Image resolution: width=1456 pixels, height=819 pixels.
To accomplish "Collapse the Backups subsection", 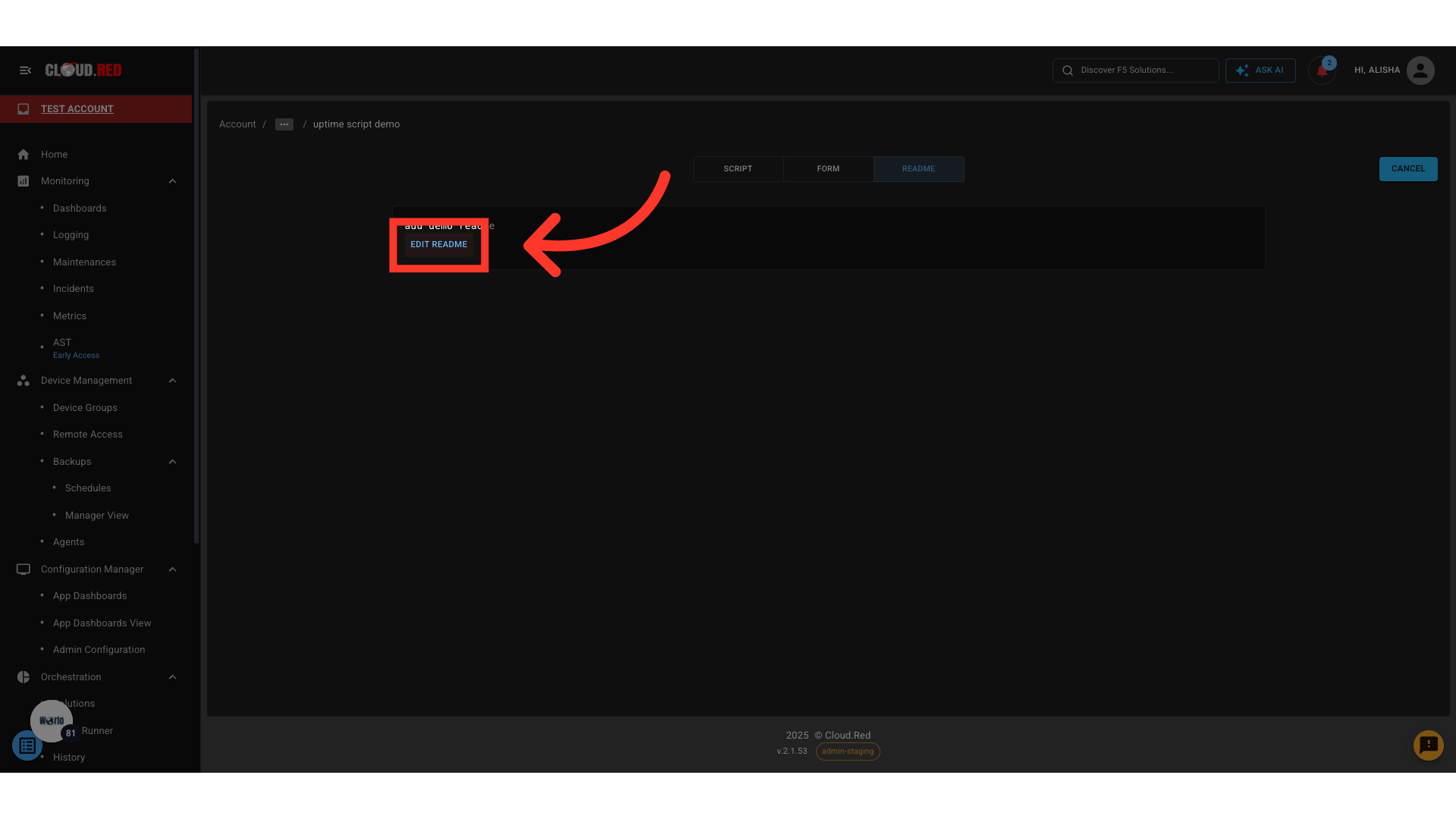I will coord(172,461).
